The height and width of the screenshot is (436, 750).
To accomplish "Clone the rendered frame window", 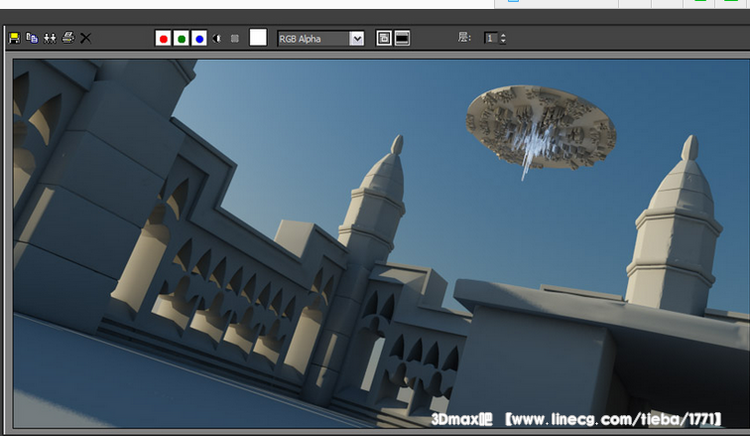I will pyautogui.click(x=50, y=38).
